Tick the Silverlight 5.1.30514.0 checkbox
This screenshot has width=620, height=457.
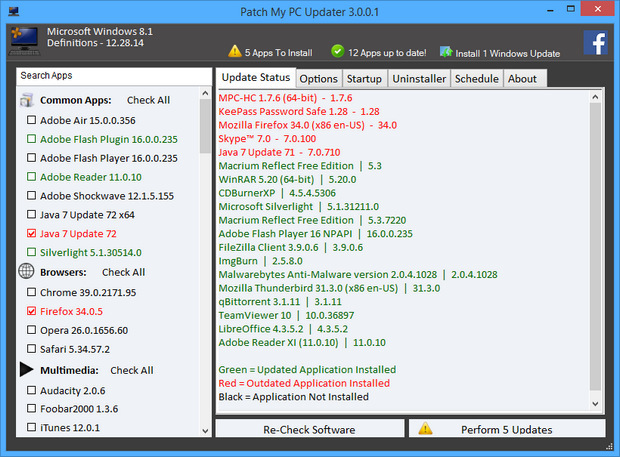[x=31, y=252]
